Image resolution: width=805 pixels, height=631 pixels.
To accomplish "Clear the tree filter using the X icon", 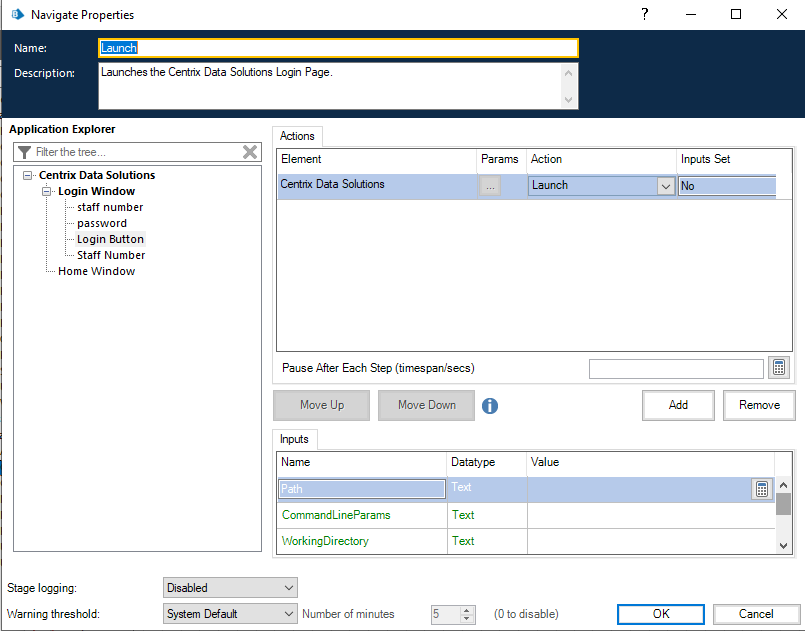I will (x=250, y=152).
